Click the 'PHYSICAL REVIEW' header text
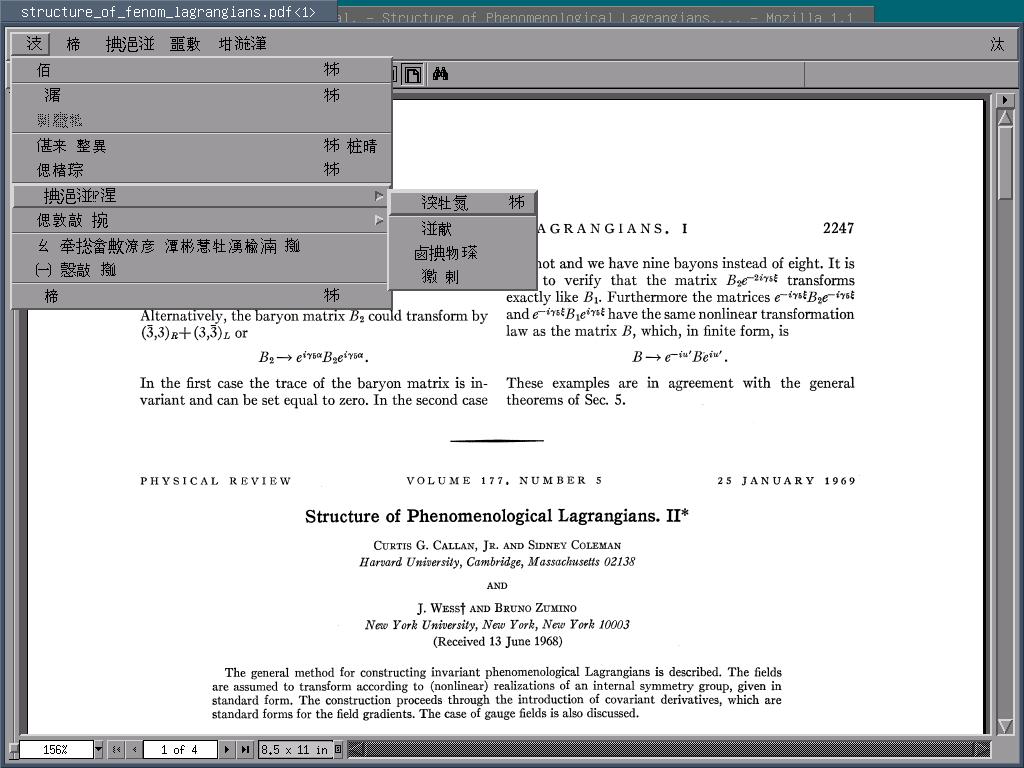The image size is (1024, 768). pyautogui.click(x=216, y=481)
